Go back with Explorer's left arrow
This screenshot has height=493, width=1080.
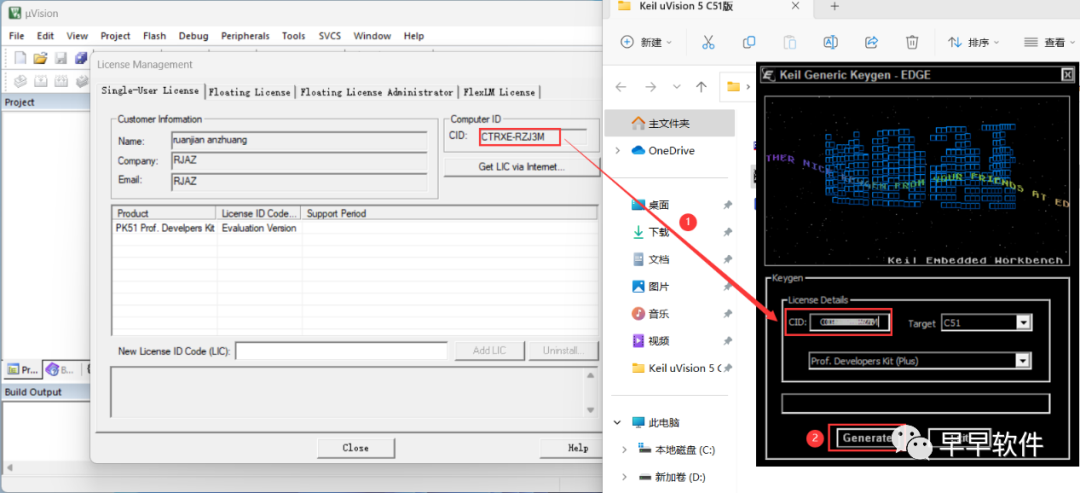point(621,87)
